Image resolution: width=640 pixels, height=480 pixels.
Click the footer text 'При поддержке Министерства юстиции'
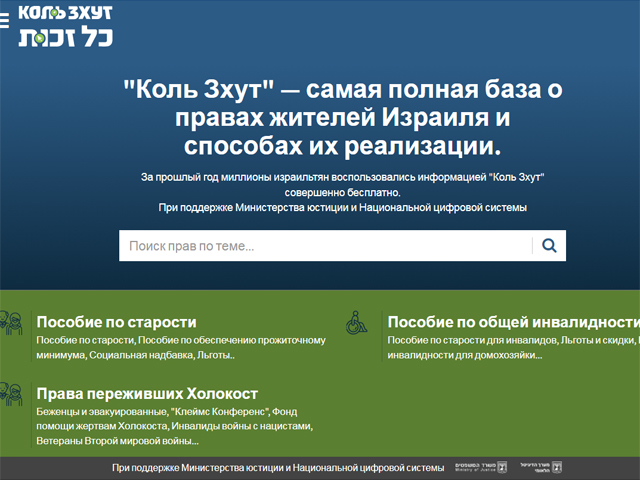point(278,468)
